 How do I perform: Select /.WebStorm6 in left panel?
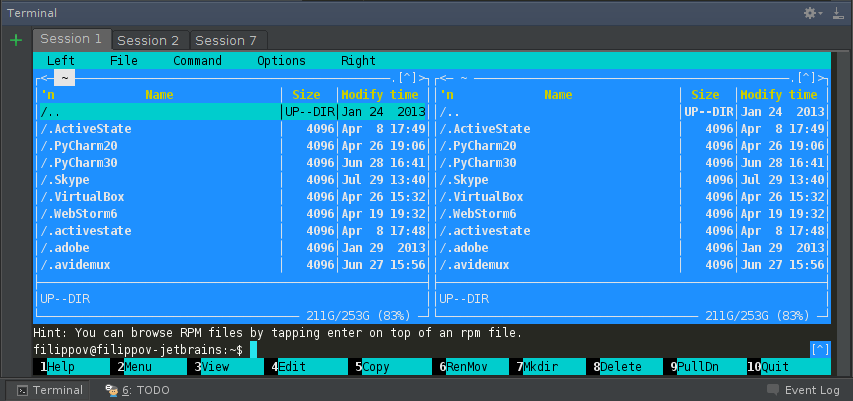pyautogui.click(x=232, y=214)
